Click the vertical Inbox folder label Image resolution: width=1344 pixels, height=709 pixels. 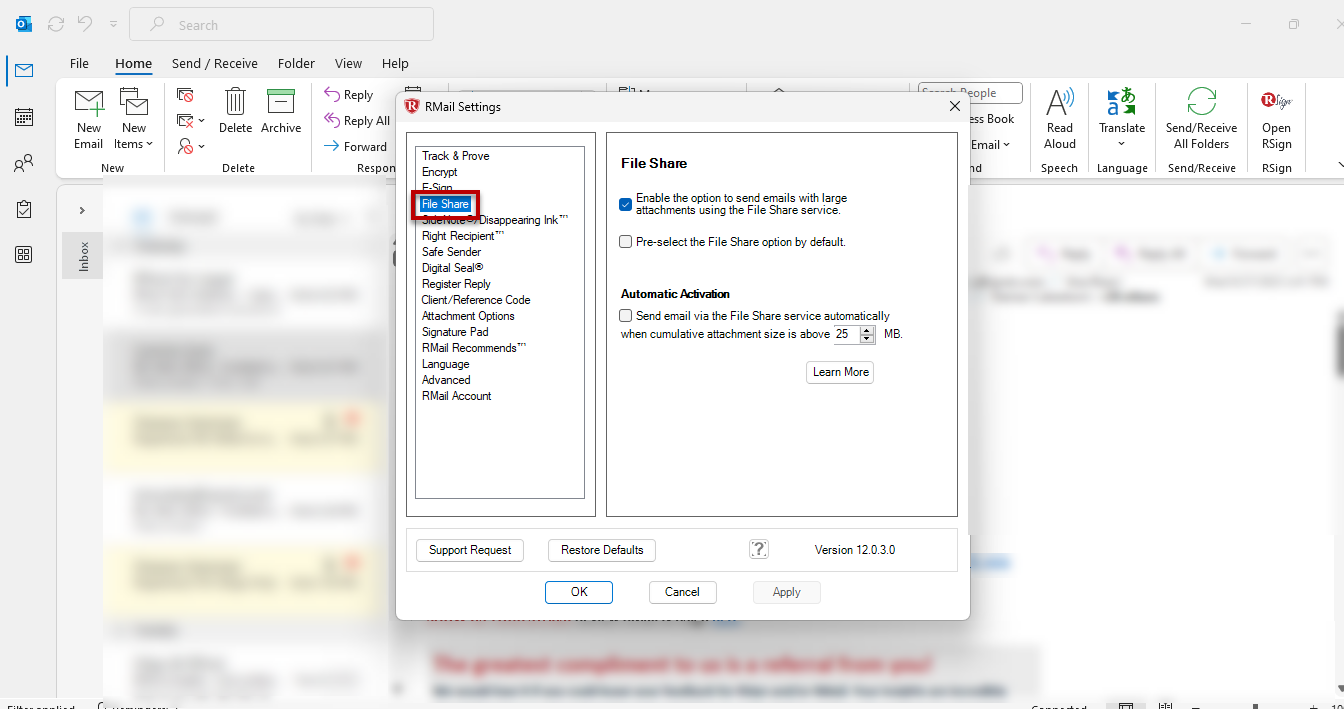point(83,256)
